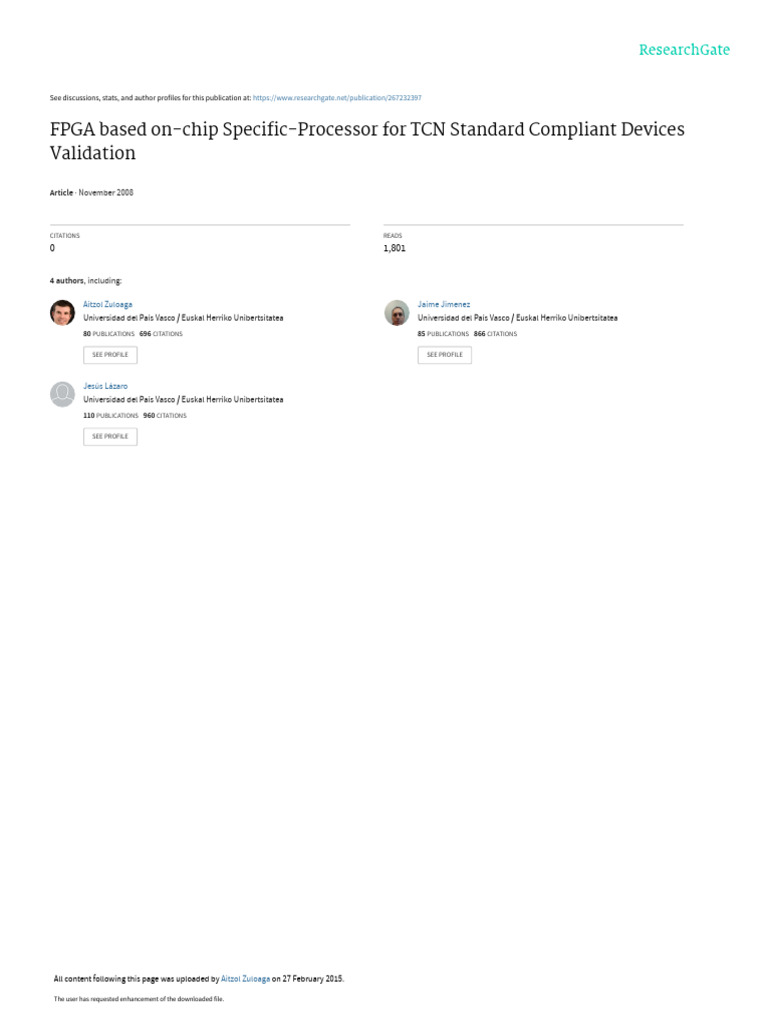The width and height of the screenshot is (768, 1024).
Task: Click the ResearchGate logo
Action: (x=684, y=50)
